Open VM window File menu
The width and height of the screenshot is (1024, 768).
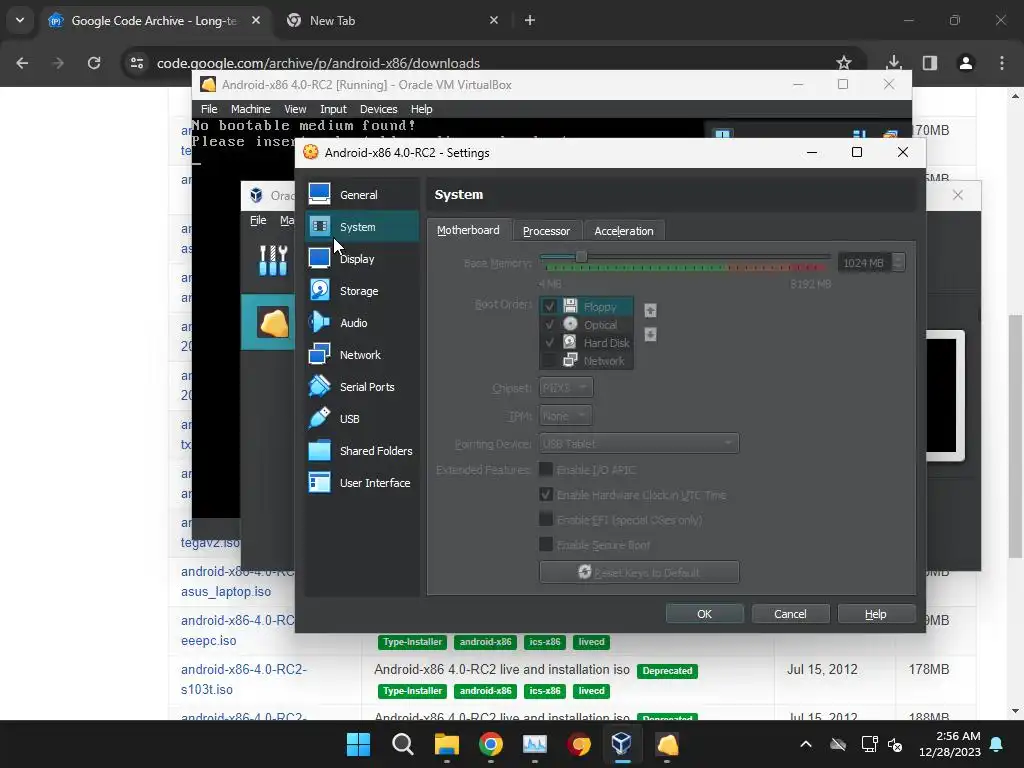(x=209, y=109)
